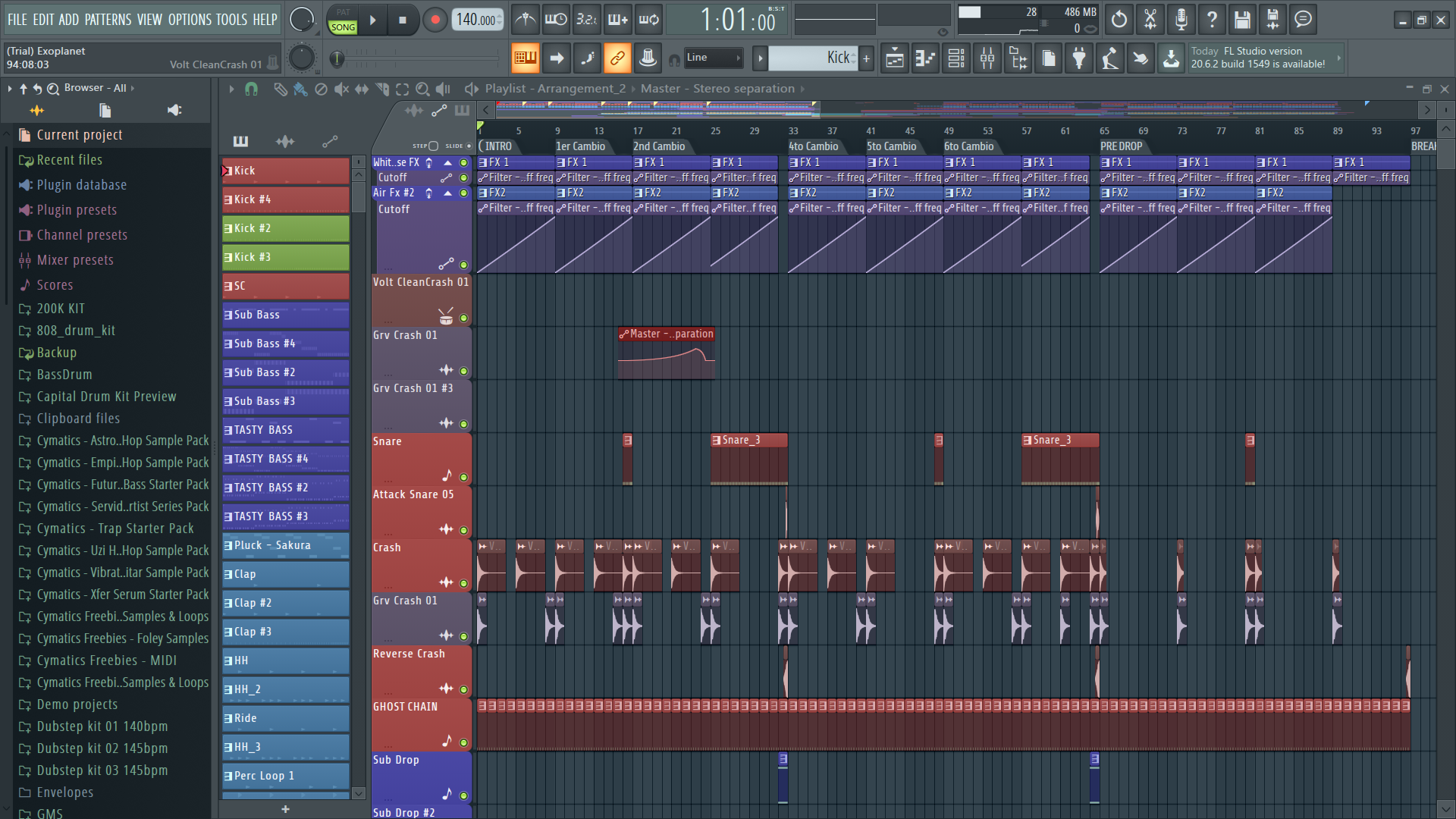Click the PRE DROP timeline marker

point(1121,146)
